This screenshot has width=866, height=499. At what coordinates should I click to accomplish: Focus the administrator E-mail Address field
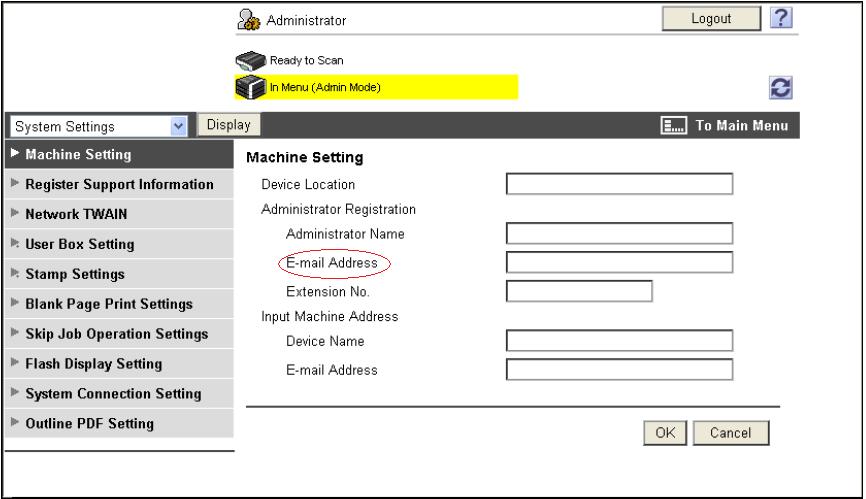point(619,262)
